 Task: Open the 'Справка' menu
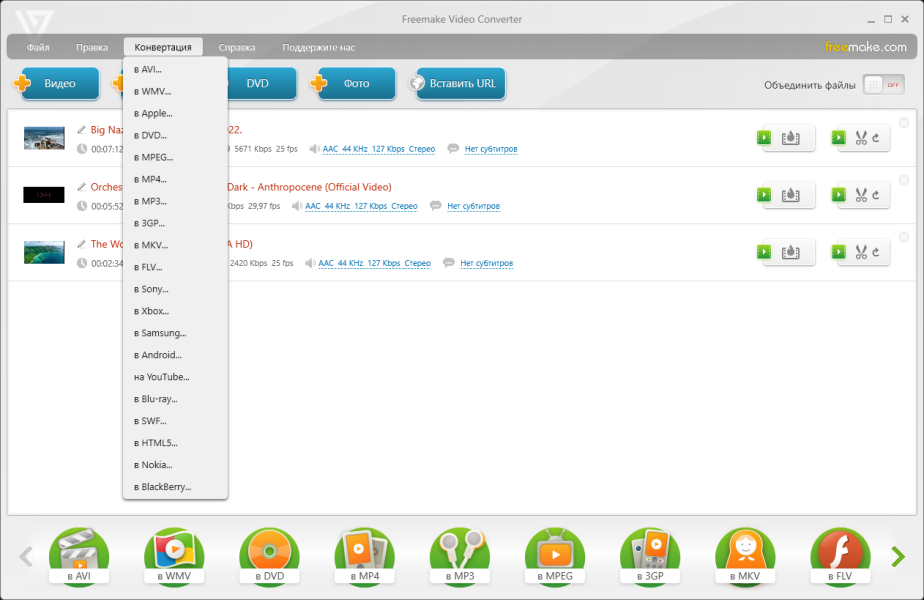click(x=237, y=47)
